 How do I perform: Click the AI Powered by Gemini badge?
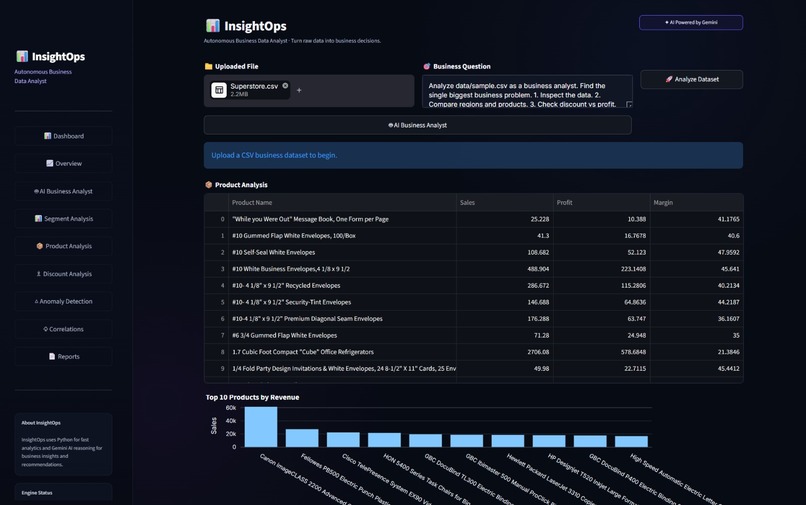pyautogui.click(x=691, y=23)
